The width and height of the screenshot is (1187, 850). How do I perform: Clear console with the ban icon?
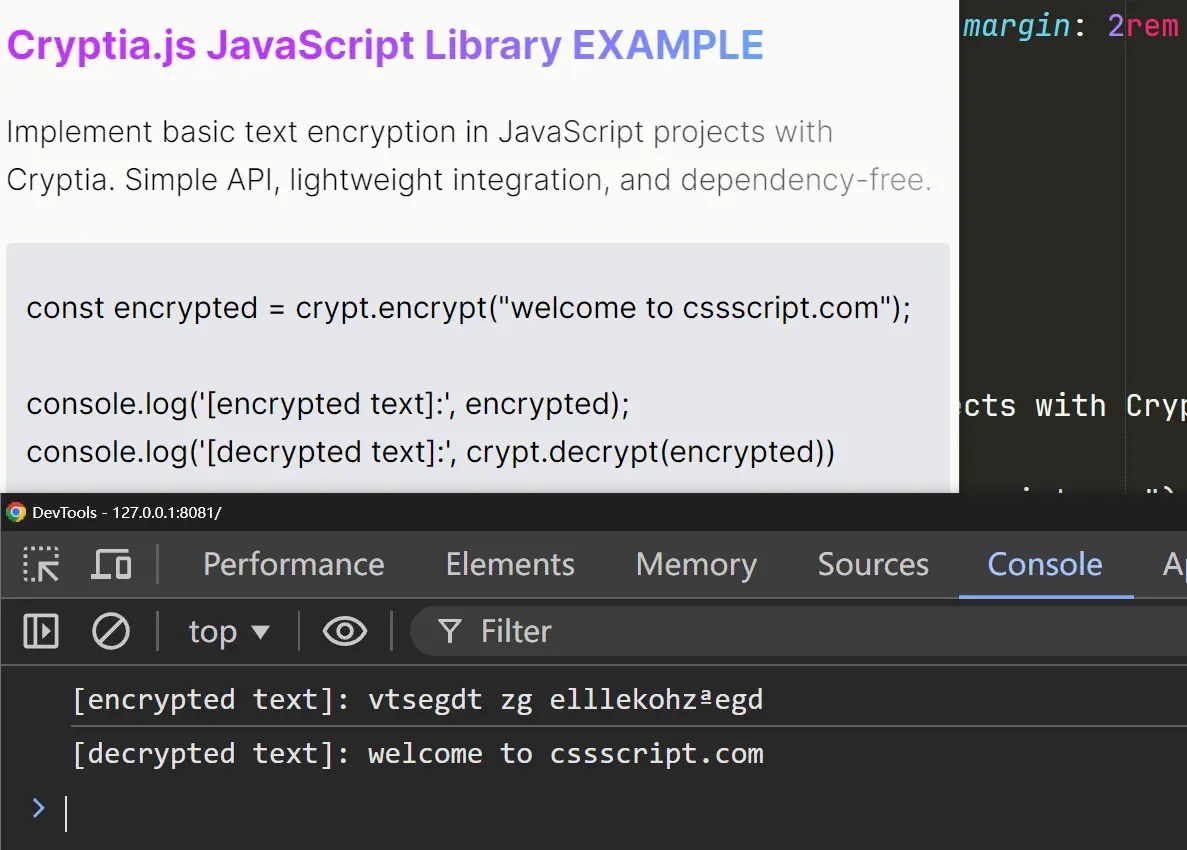click(111, 631)
